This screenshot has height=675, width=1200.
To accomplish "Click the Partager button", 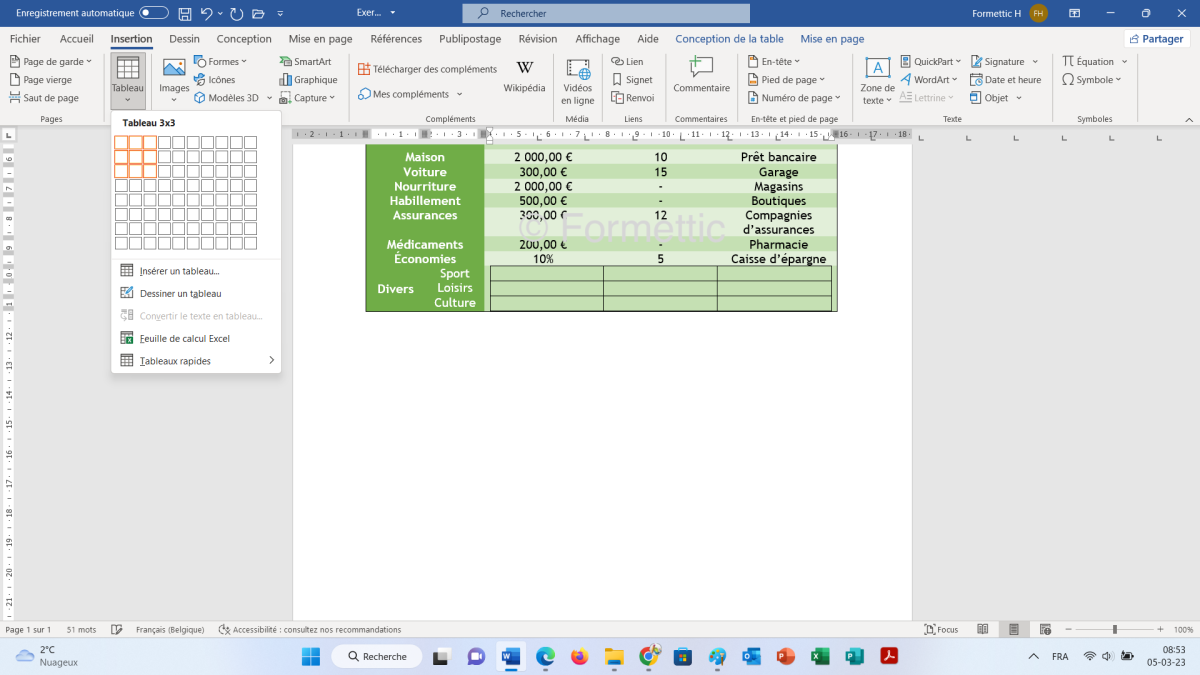I will click(x=1157, y=39).
